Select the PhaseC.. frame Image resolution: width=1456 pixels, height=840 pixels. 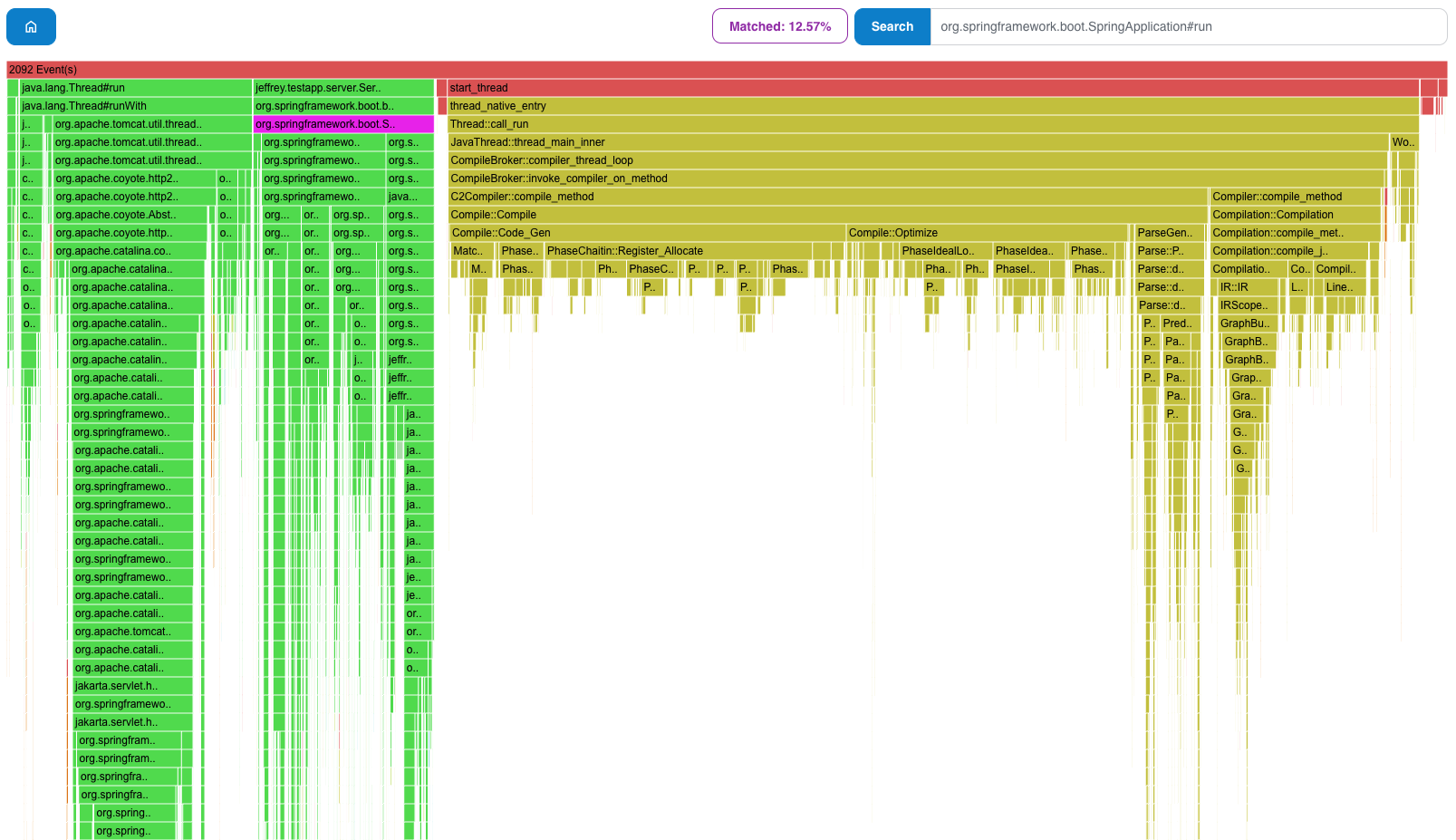652,269
